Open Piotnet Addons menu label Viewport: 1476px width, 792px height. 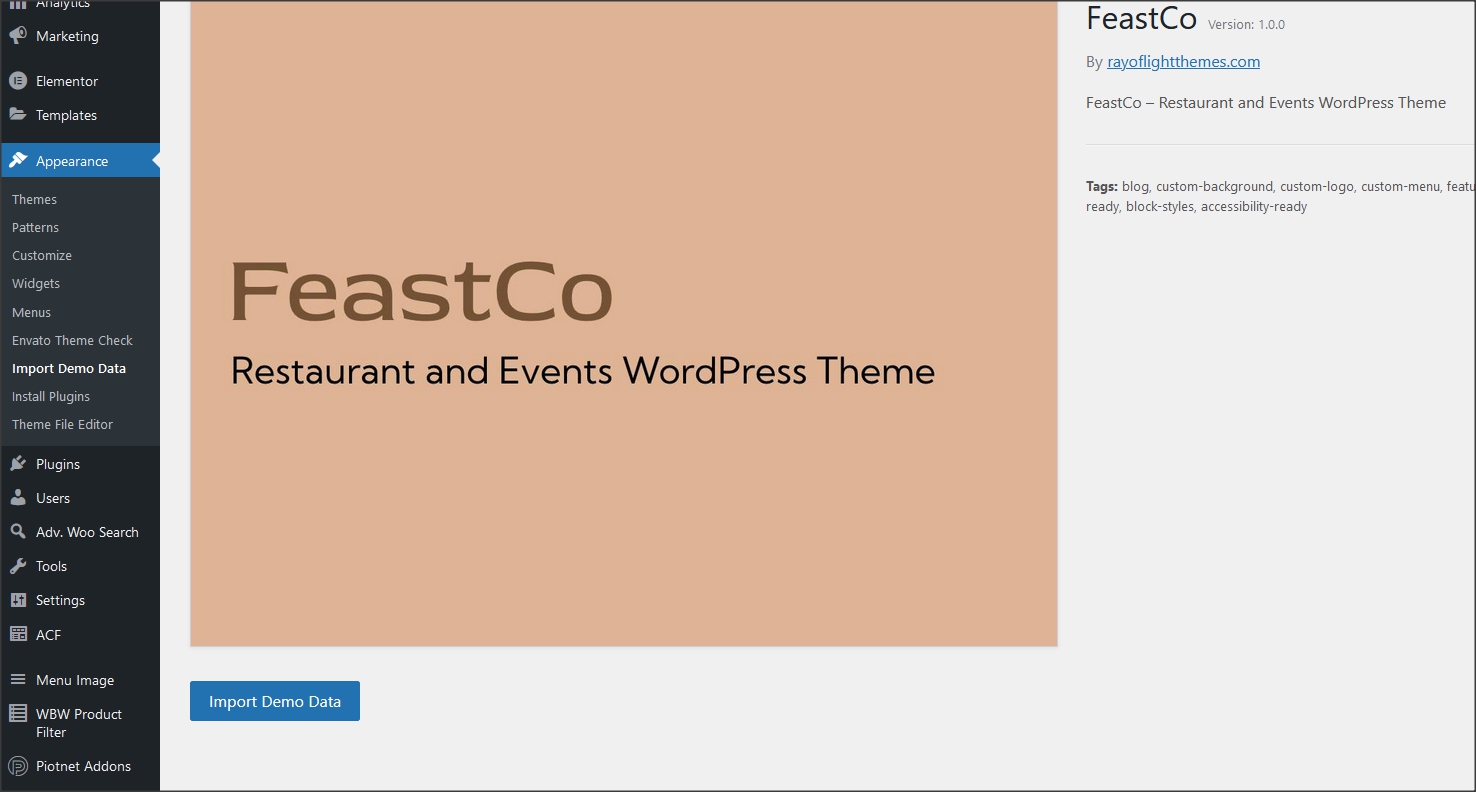coord(83,766)
